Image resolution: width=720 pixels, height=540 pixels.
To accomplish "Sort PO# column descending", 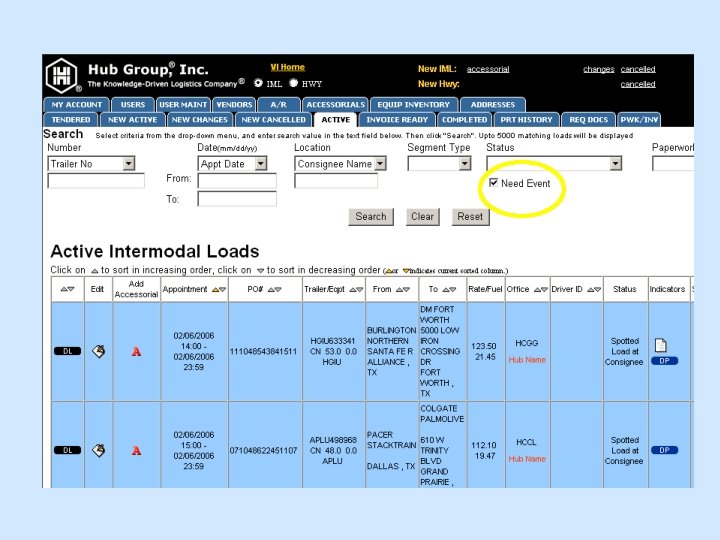I will point(278,290).
